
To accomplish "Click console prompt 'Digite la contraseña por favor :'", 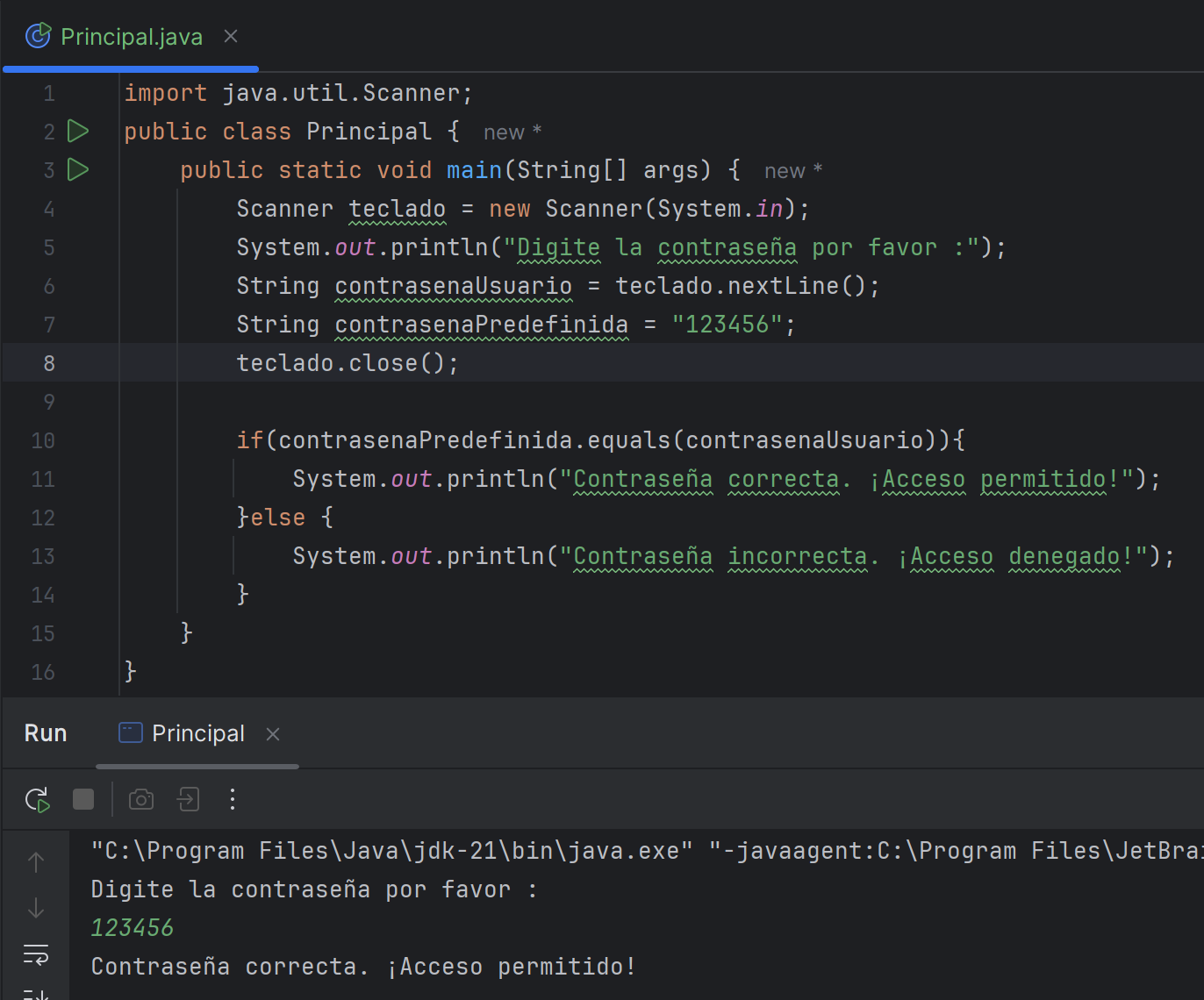I will coord(314,889).
